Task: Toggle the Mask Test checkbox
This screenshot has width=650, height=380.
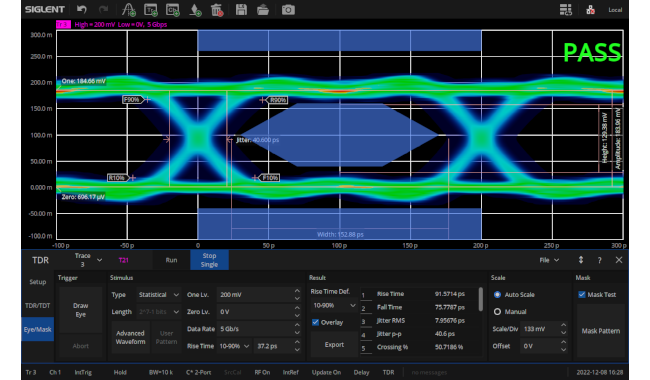Action: 582,294
